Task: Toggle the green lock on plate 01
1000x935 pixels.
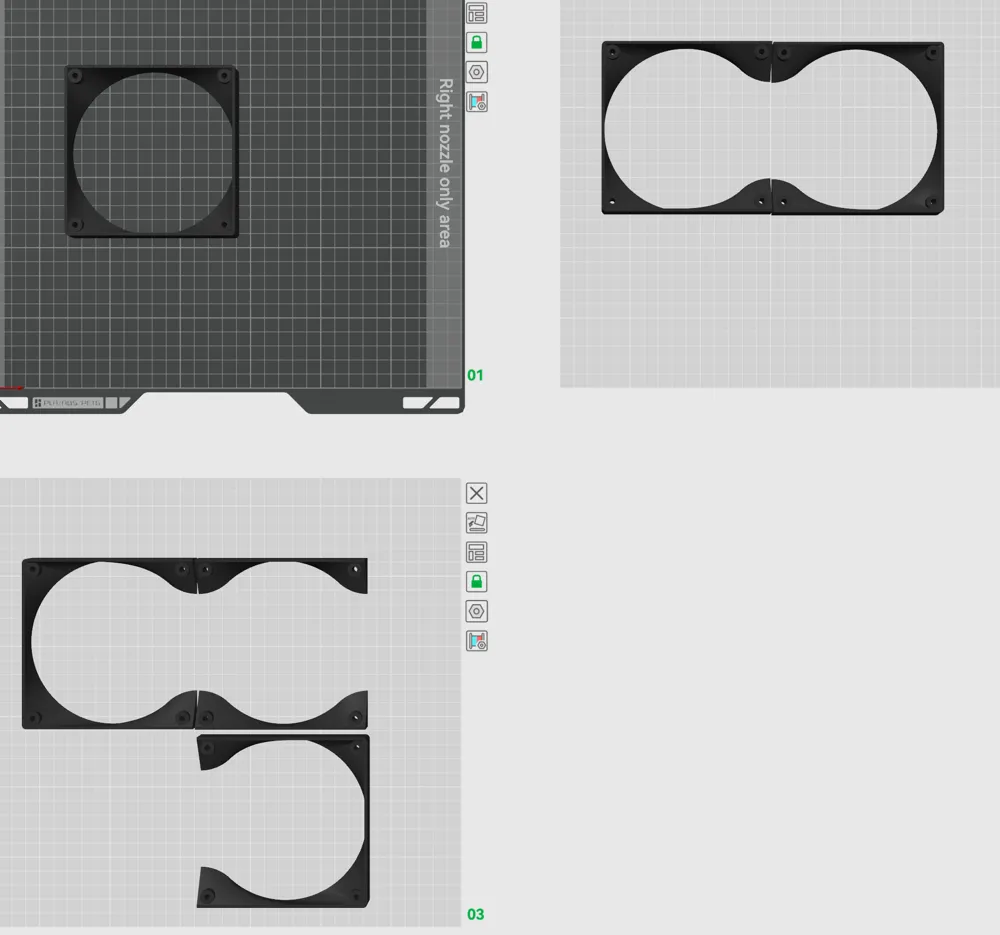Action: click(477, 42)
